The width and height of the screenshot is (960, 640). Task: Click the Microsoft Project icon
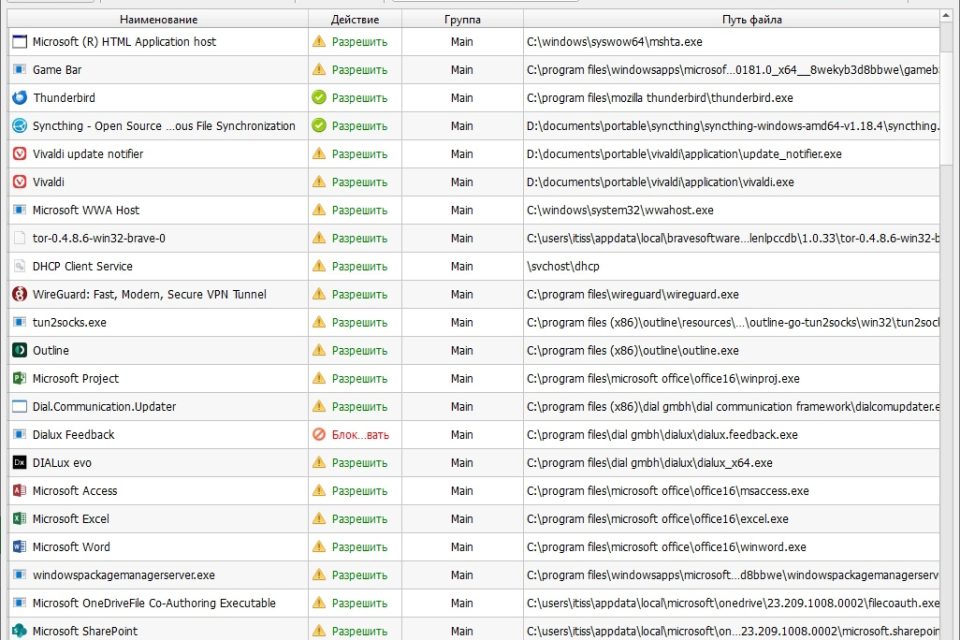point(20,378)
